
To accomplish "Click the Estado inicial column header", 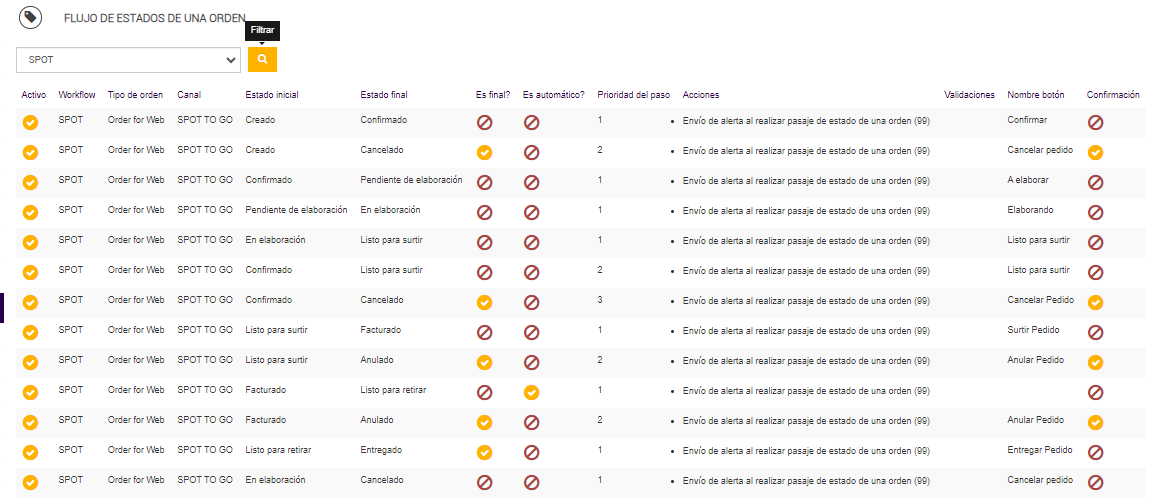I will click(272, 95).
